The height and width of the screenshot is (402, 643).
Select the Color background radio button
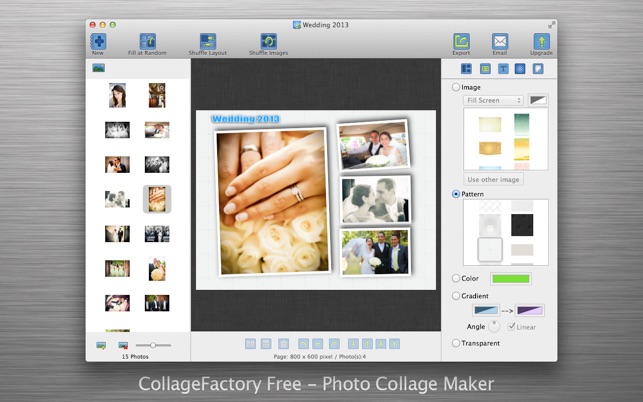point(456,278)
